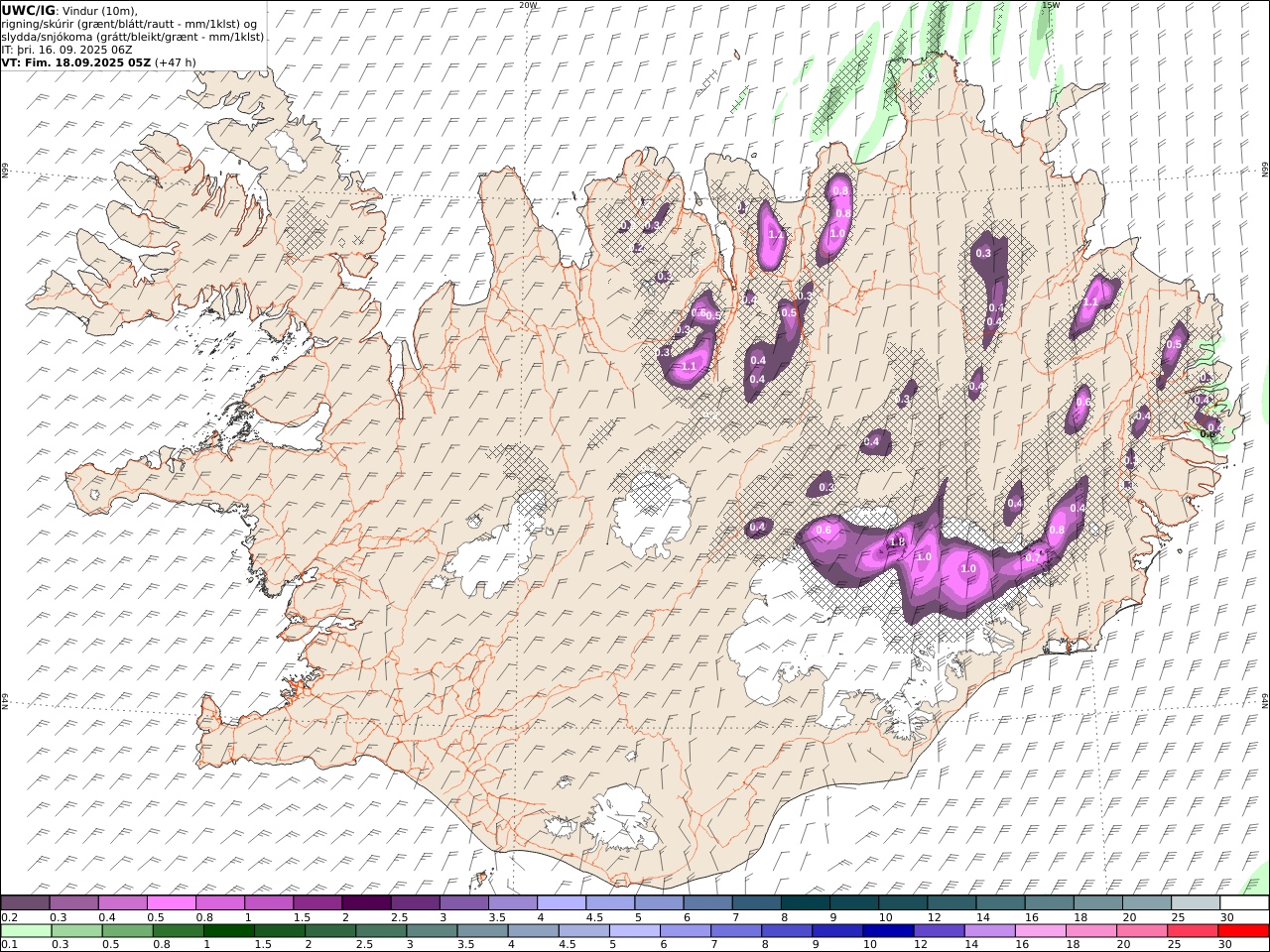Click the '20' label under the rain scale
Viewport: 1270px width, 952px height.
[1123, 945]
